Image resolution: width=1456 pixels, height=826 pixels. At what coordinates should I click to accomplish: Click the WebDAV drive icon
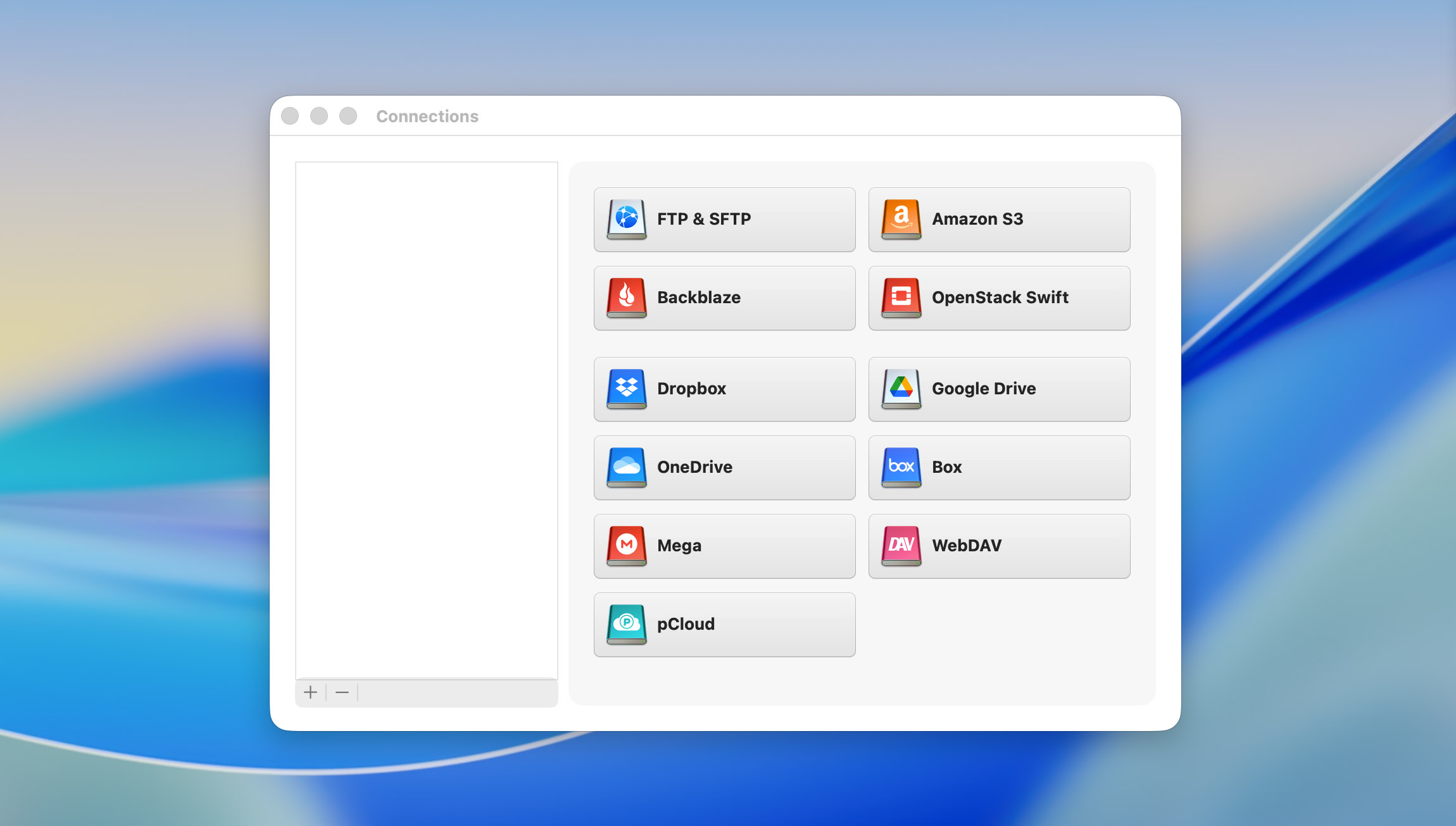click(x=901, y=546)
